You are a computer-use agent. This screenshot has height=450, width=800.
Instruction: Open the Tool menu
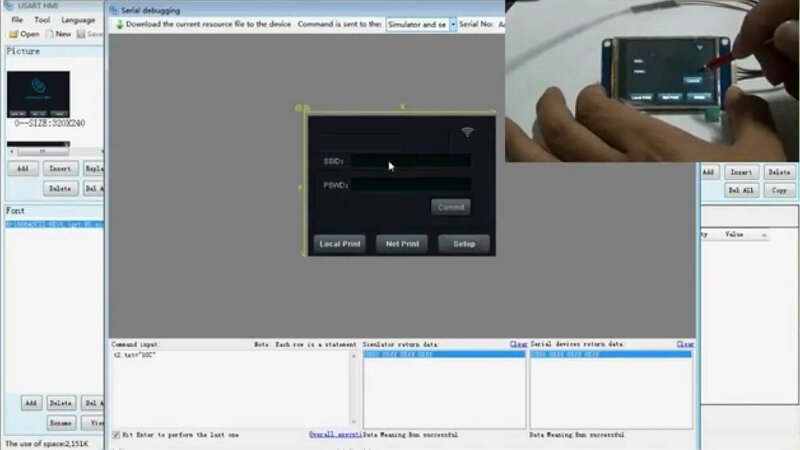[x=42, y=20]
